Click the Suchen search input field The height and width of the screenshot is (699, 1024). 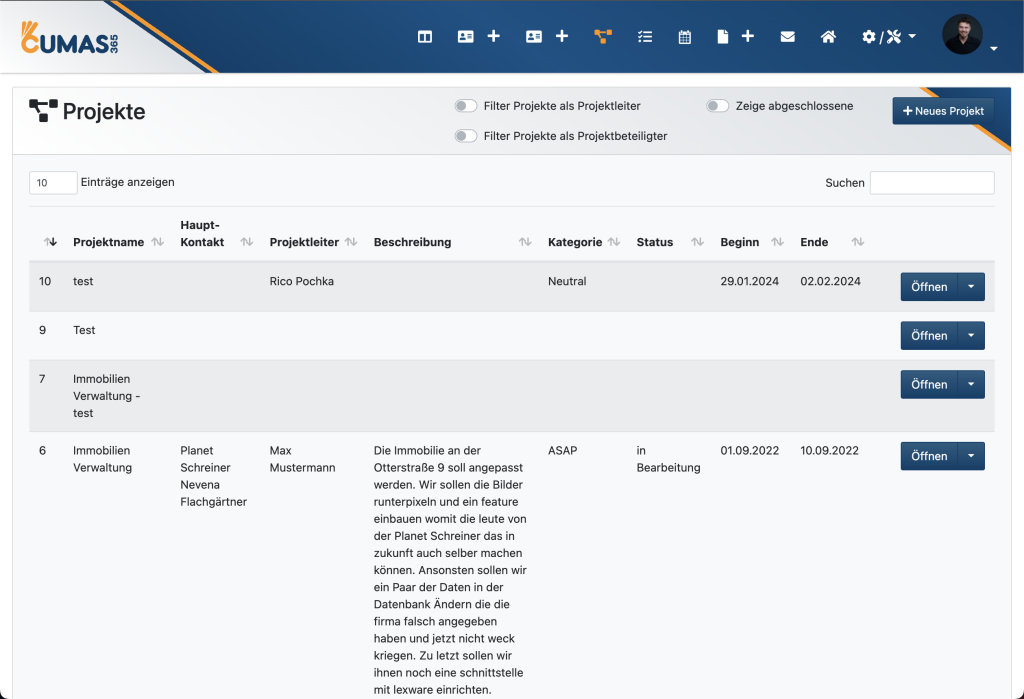tap(932, 183)
